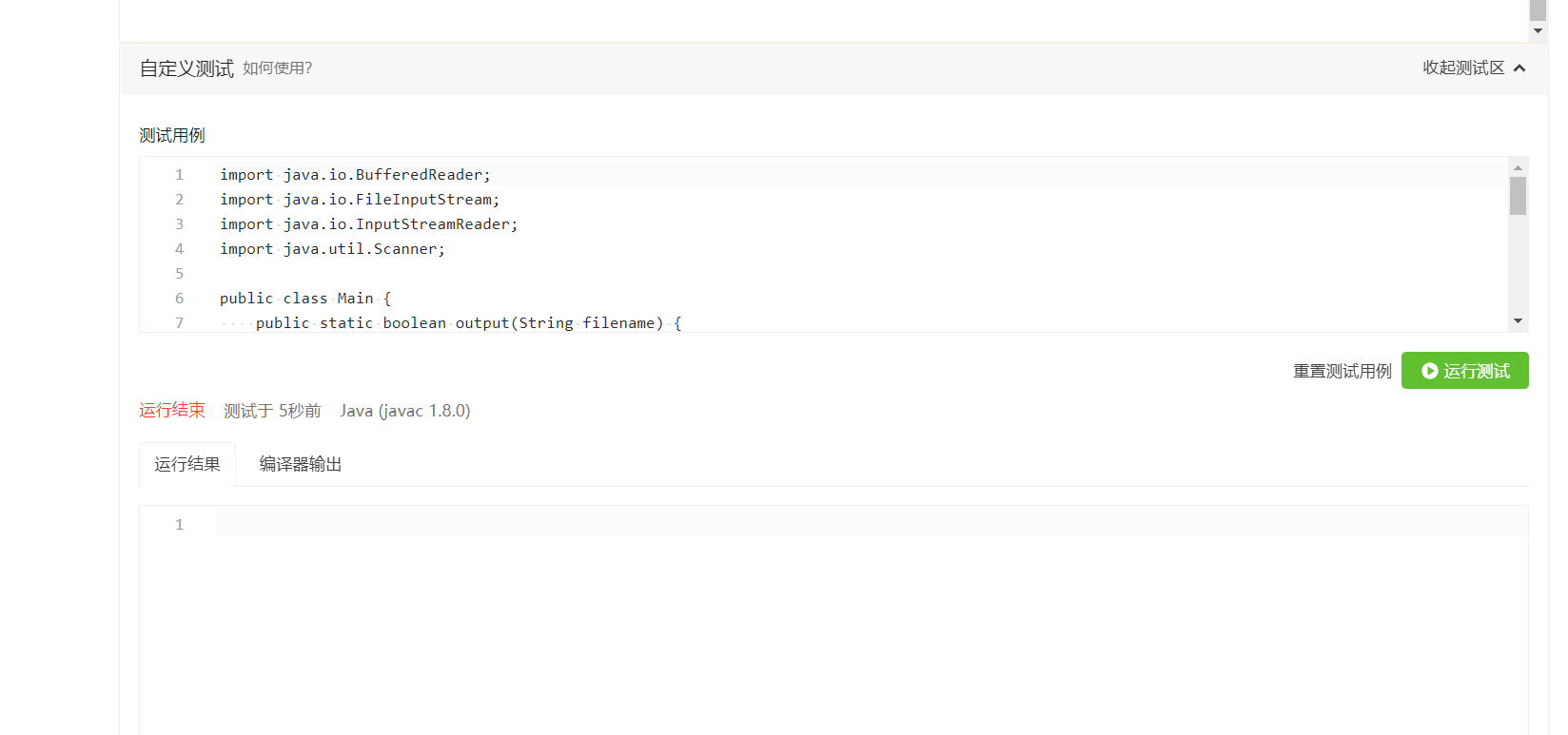Click the play icon inside 运行测试 button
This screenshot has height=735, width=1568.
point(1429,371)
